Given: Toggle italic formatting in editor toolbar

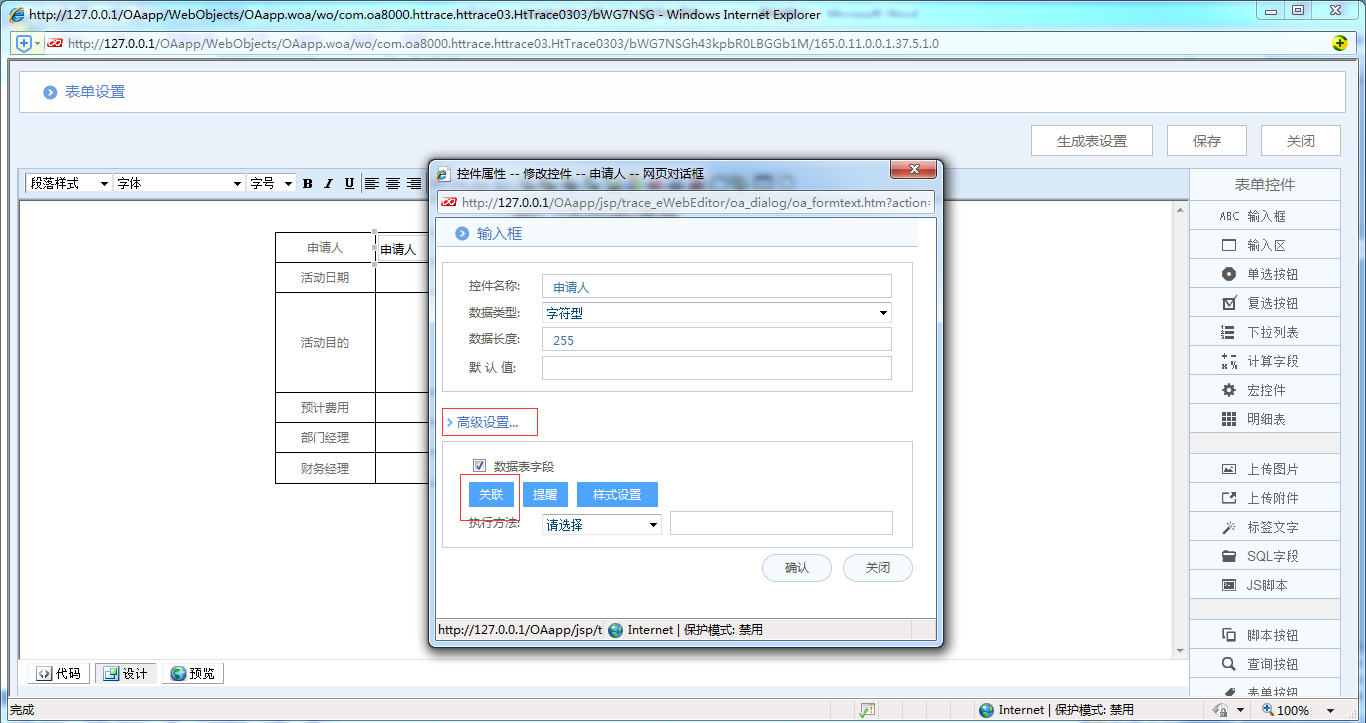Looking at the screenshot, I should [x=328, y=183].
